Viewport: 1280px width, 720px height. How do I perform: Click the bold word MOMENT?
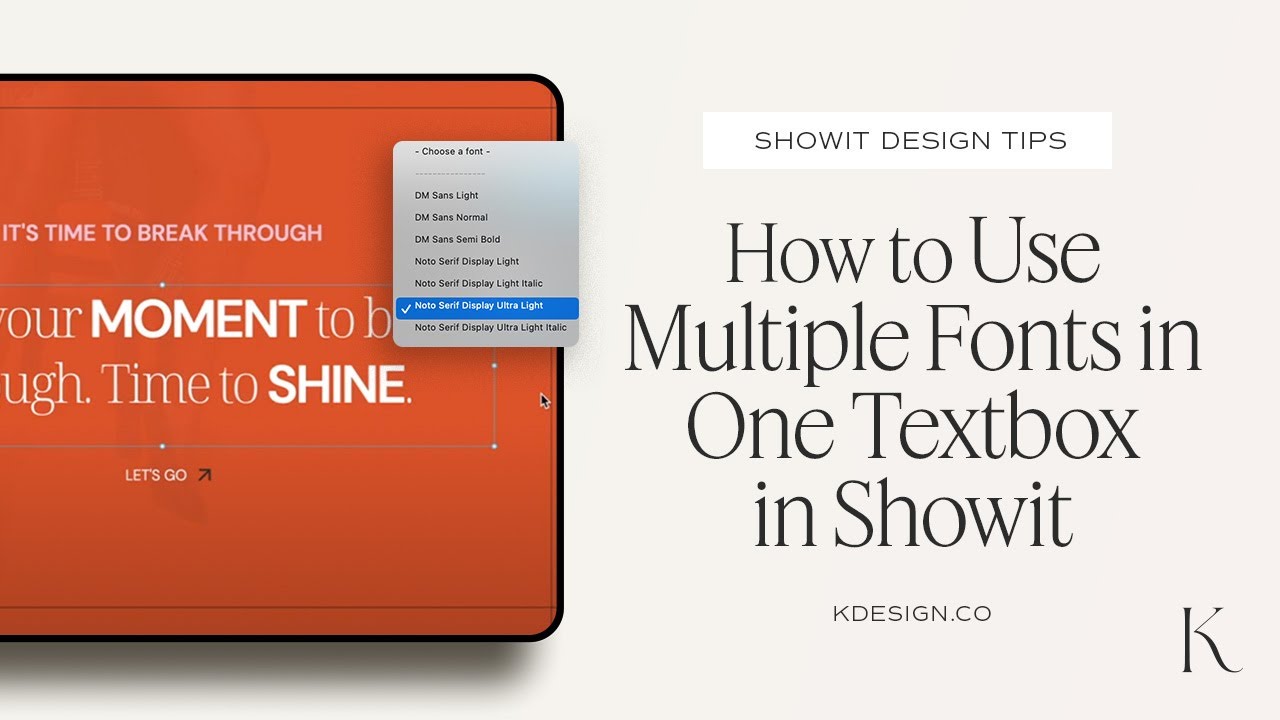point(197,320)
